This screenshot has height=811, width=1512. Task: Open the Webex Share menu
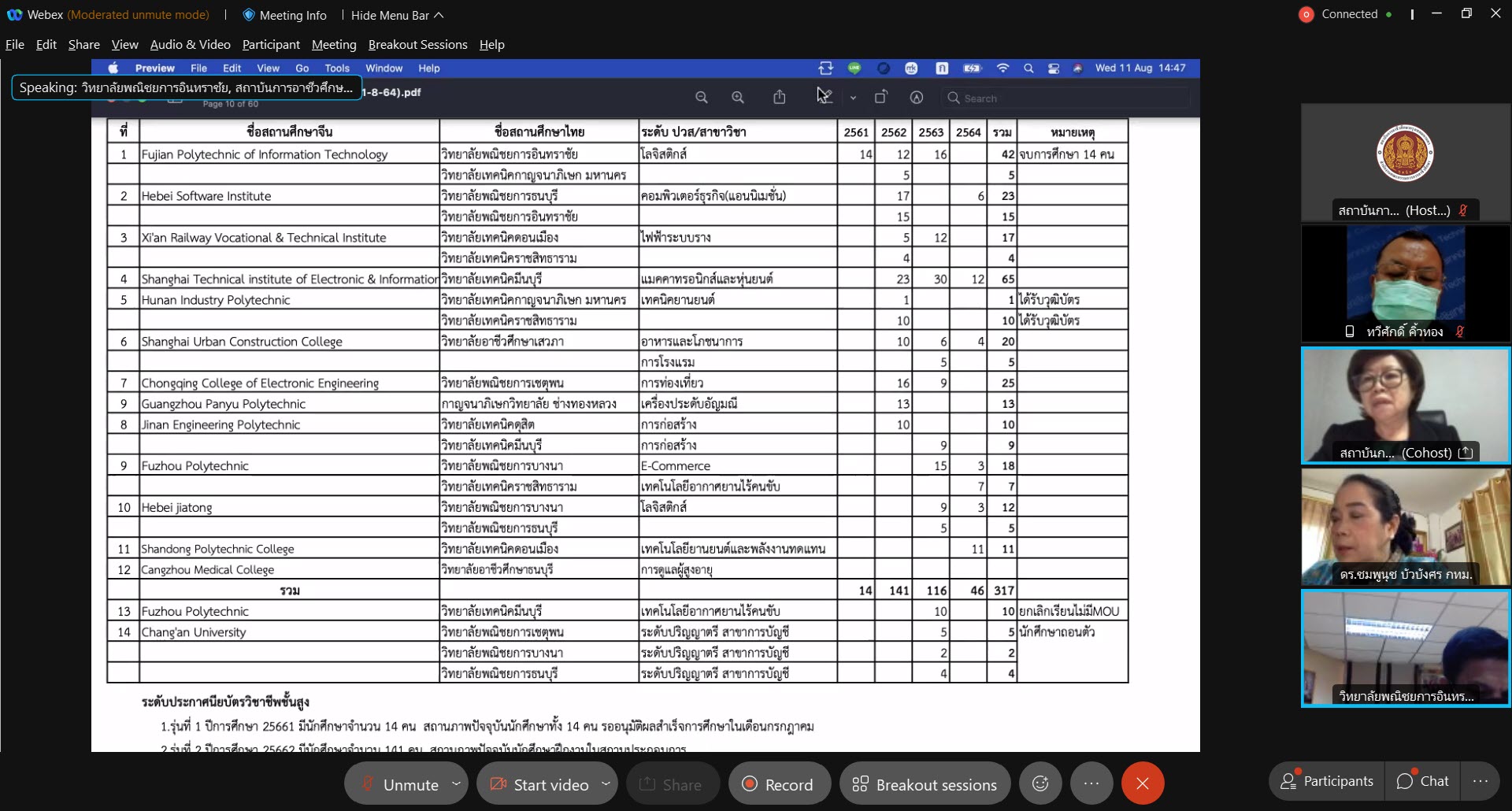(x=84, y=45)
